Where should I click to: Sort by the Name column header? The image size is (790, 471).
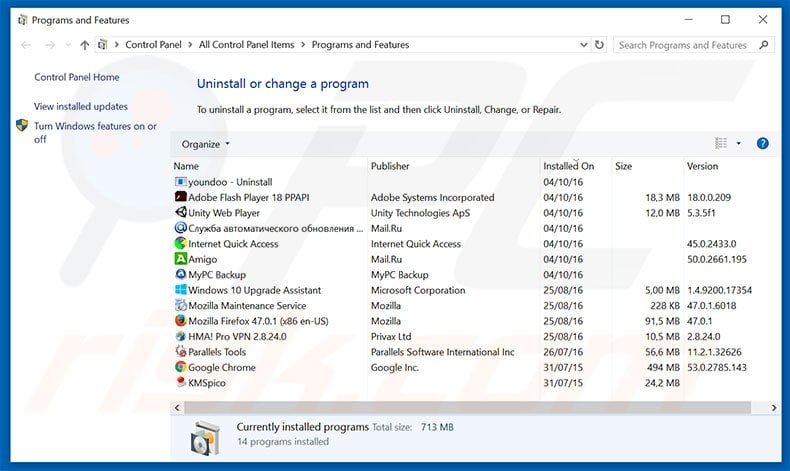186,166
